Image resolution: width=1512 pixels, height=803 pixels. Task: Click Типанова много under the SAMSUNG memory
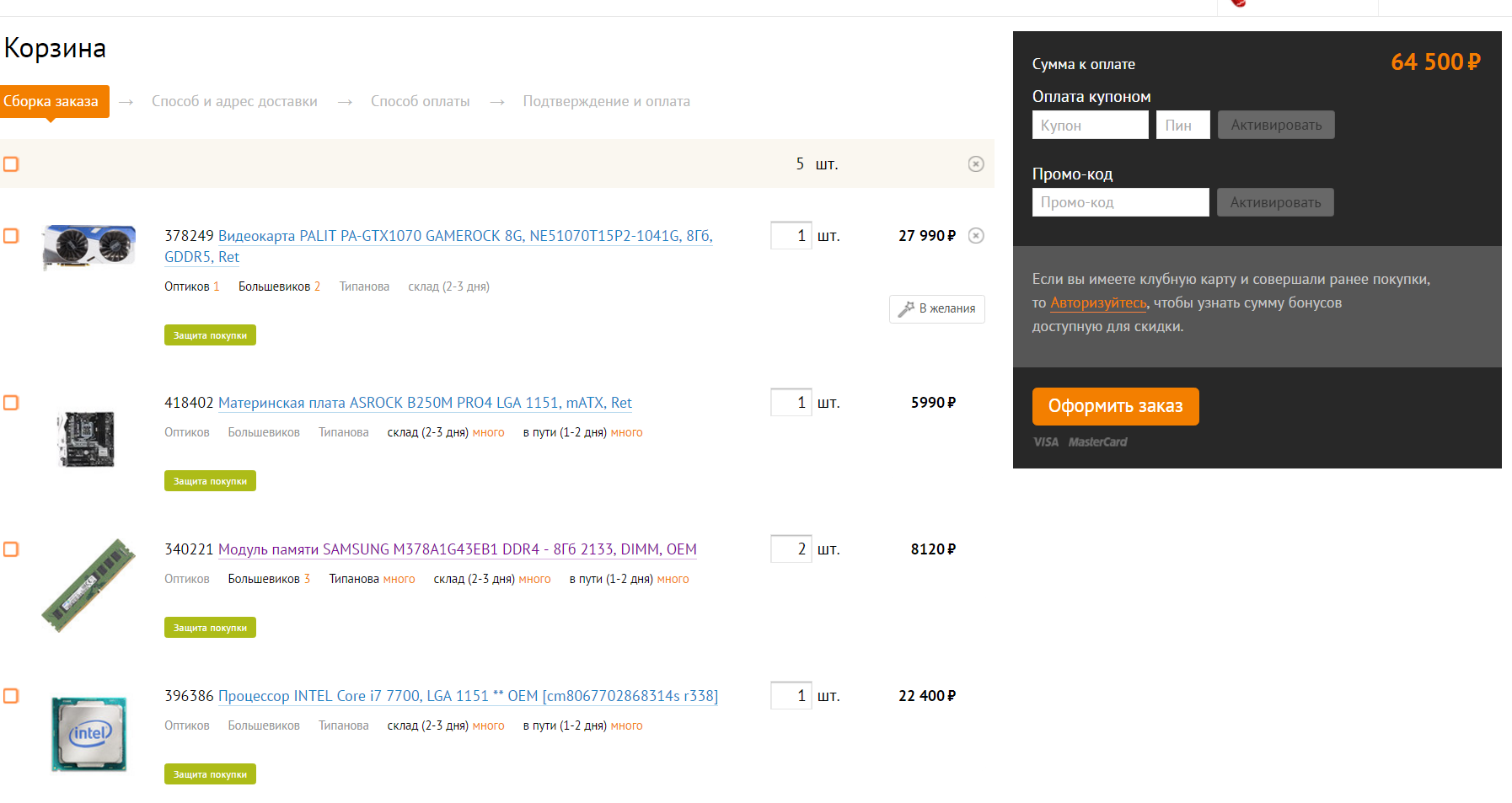(372, 579)
